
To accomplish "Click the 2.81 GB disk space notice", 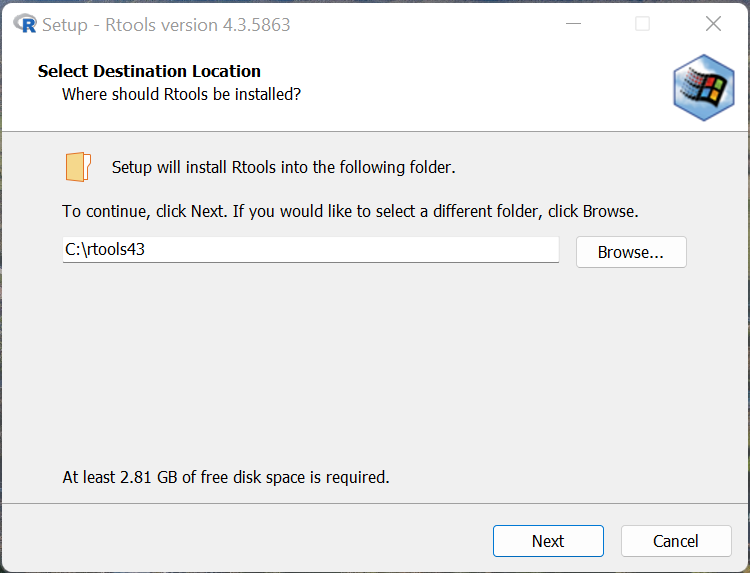I will pos(226,477).
